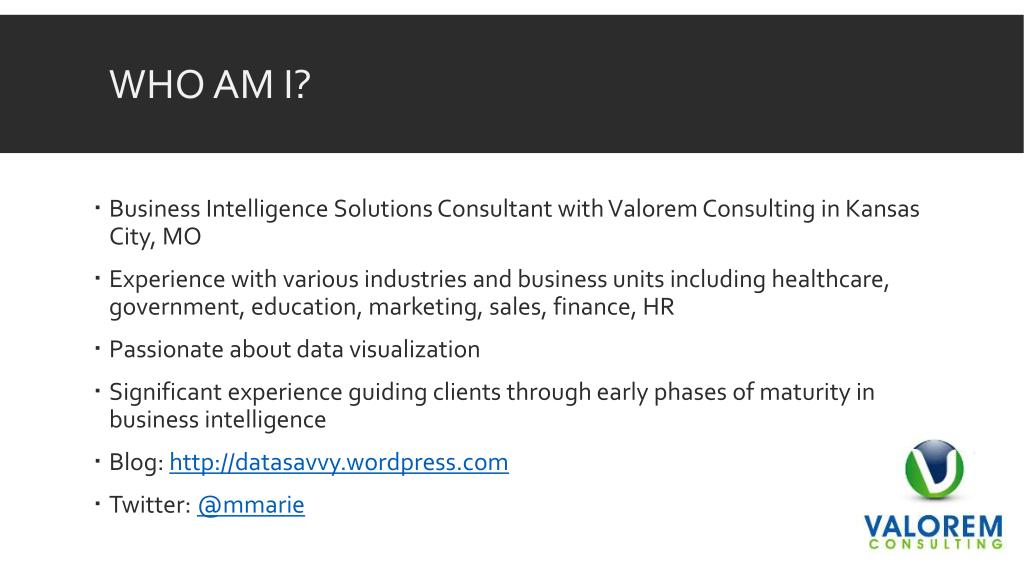Click the bullet marker before Passionate line
The width and height of the screenshot is (1024, 576).
[97, 349]
